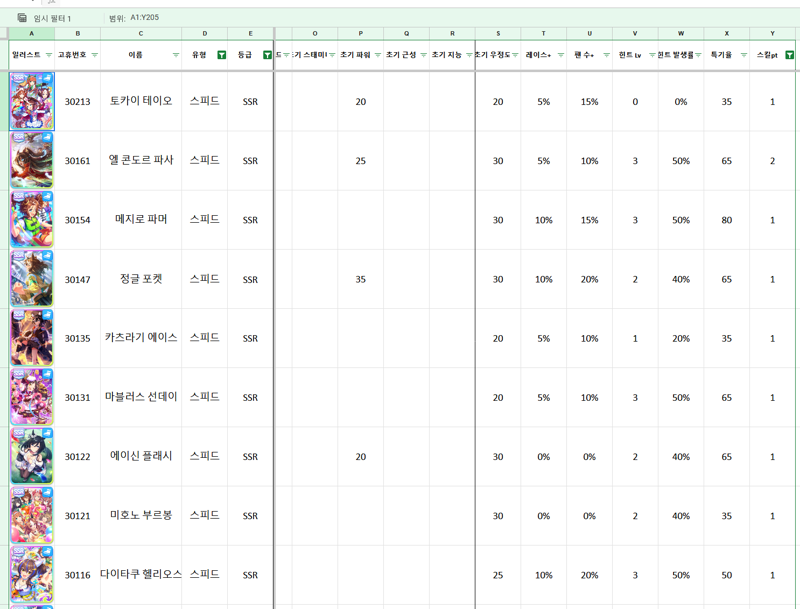Open 초기 근성 filter dropdown

[423, 55]
